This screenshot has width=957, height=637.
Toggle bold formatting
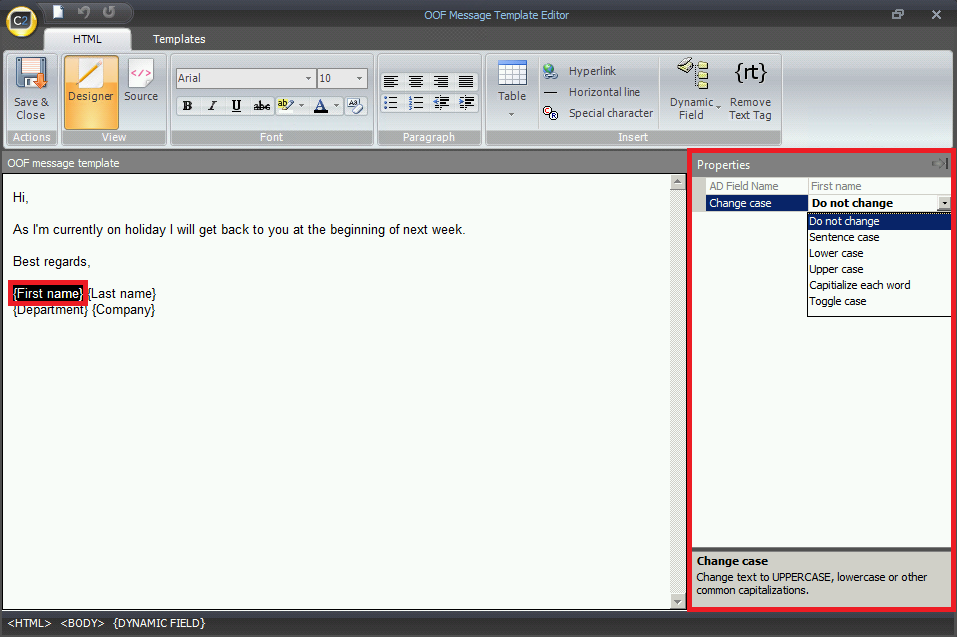pyautogui.click(x=187, y=106)
